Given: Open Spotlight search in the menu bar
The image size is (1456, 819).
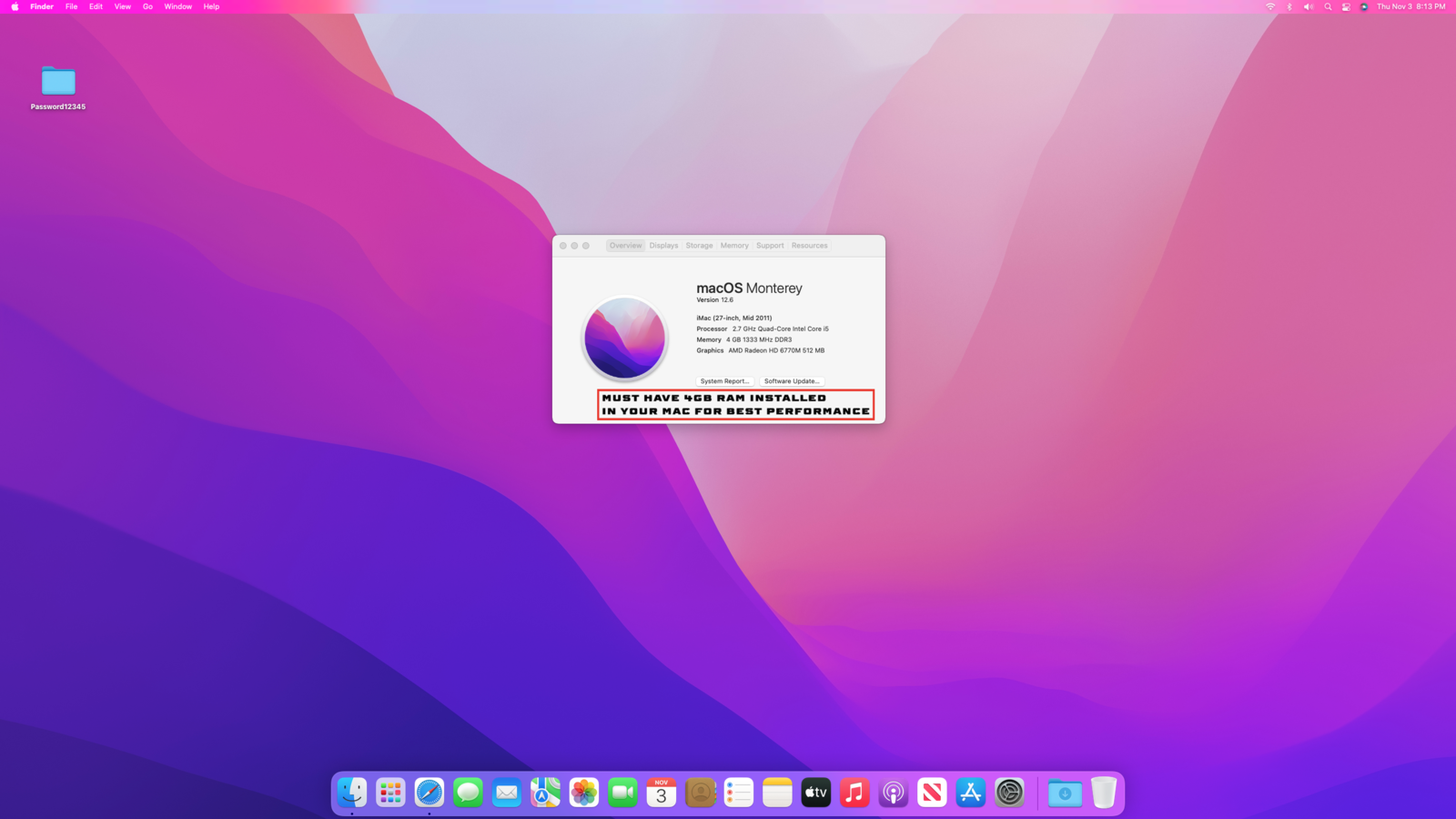Looking at the screenshot, I should point(1328,6).
